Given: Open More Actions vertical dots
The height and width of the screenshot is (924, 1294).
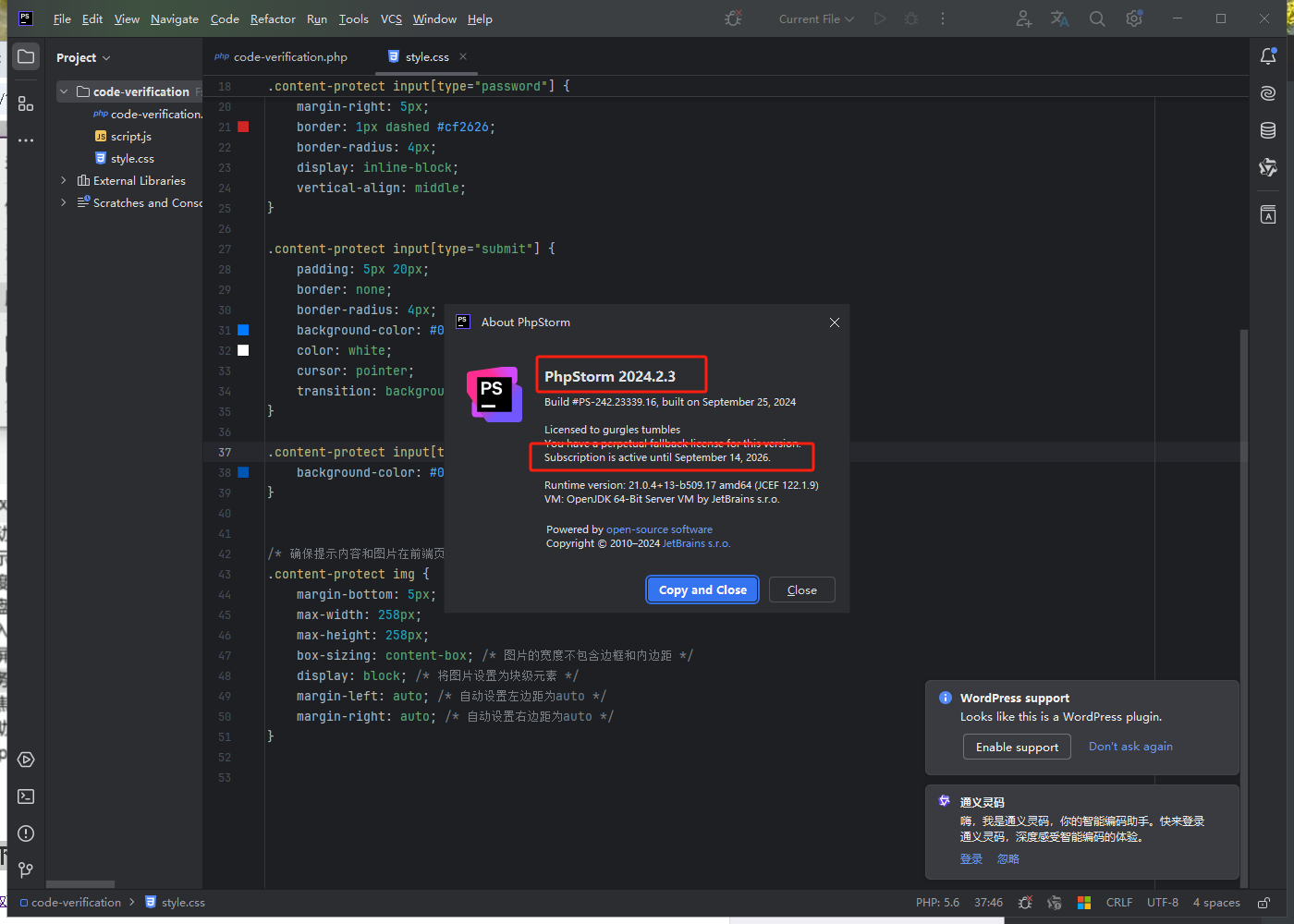Looking at the screenshot, I should (943, 18).
